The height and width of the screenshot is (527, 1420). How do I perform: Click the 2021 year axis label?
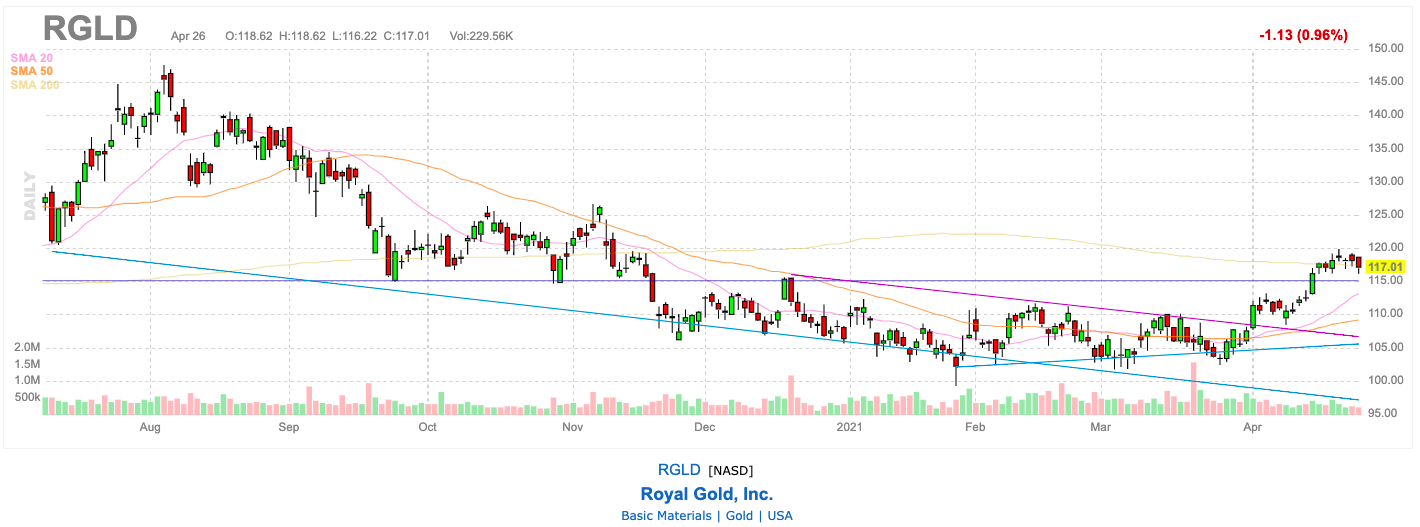[x=849, y=428]
